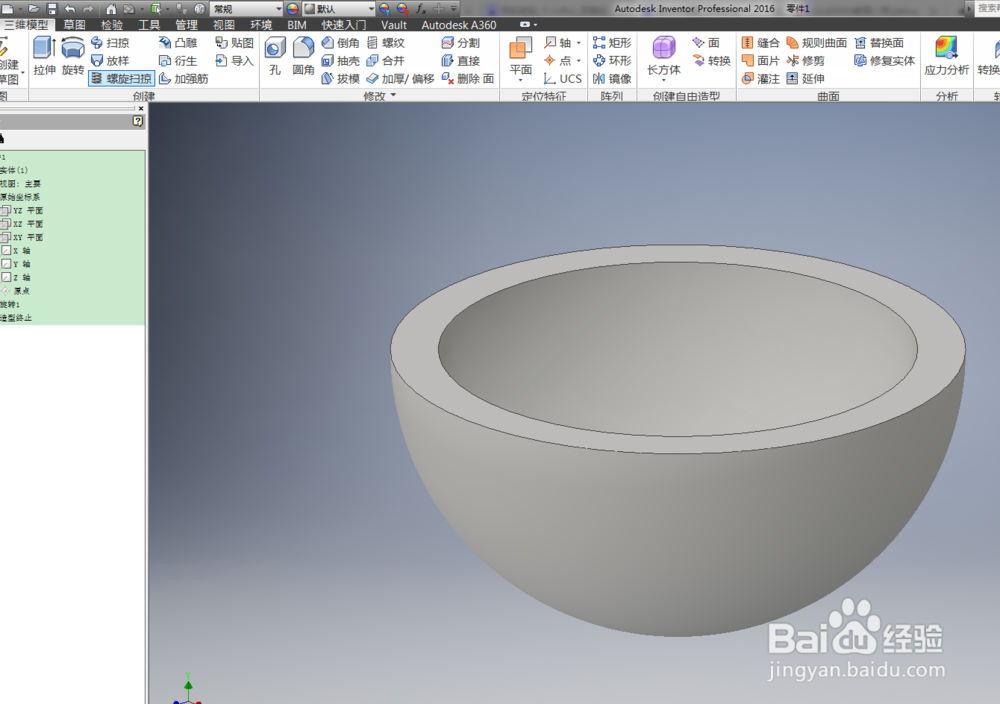Select the 孔 hole tool

click(275, 56)
